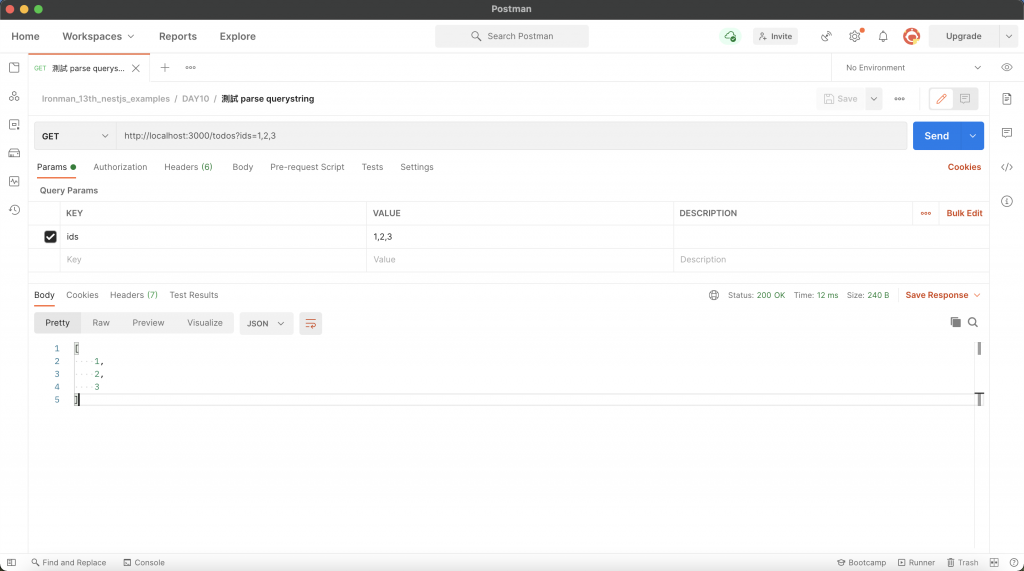Open the request info icon
The width and height of the screenshot is (1024, 571).
[x=1006, y=201]
